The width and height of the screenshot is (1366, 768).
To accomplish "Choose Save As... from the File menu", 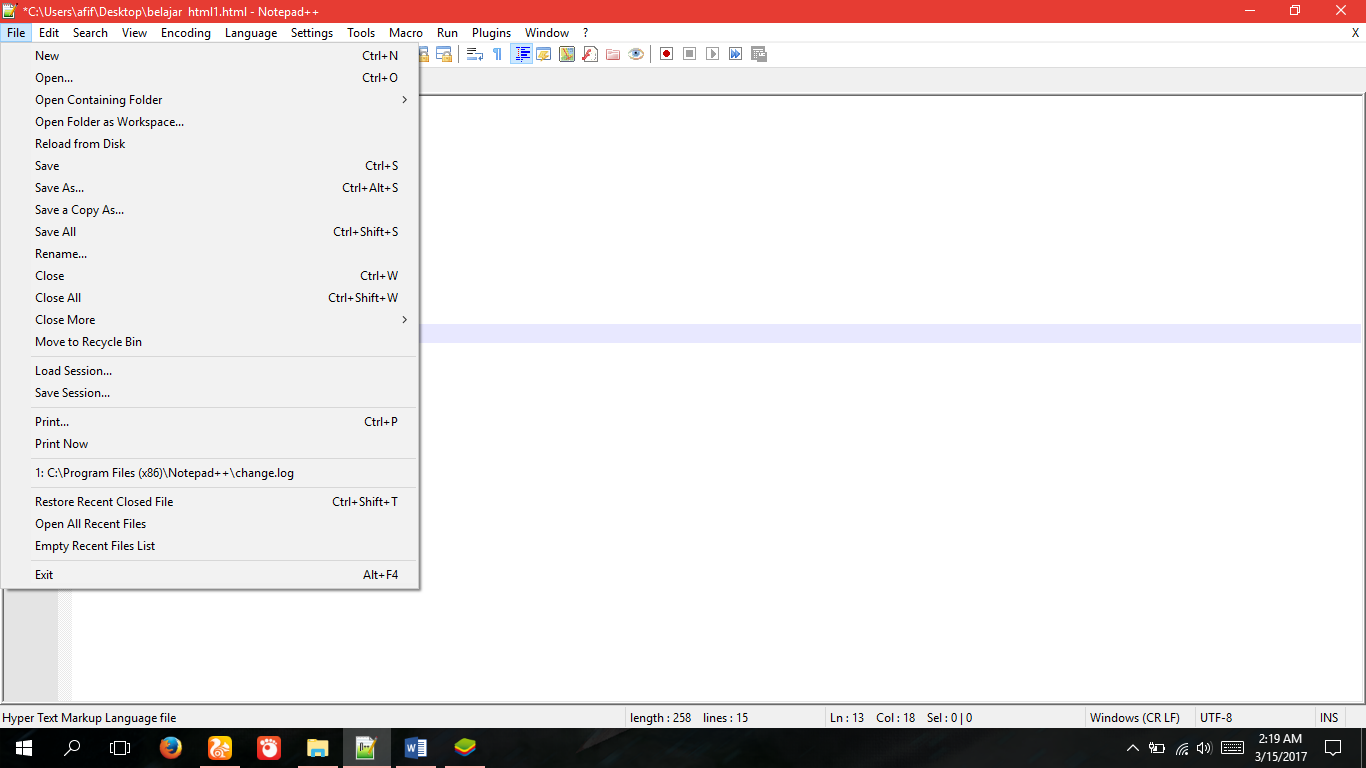I will click(210, 188).
